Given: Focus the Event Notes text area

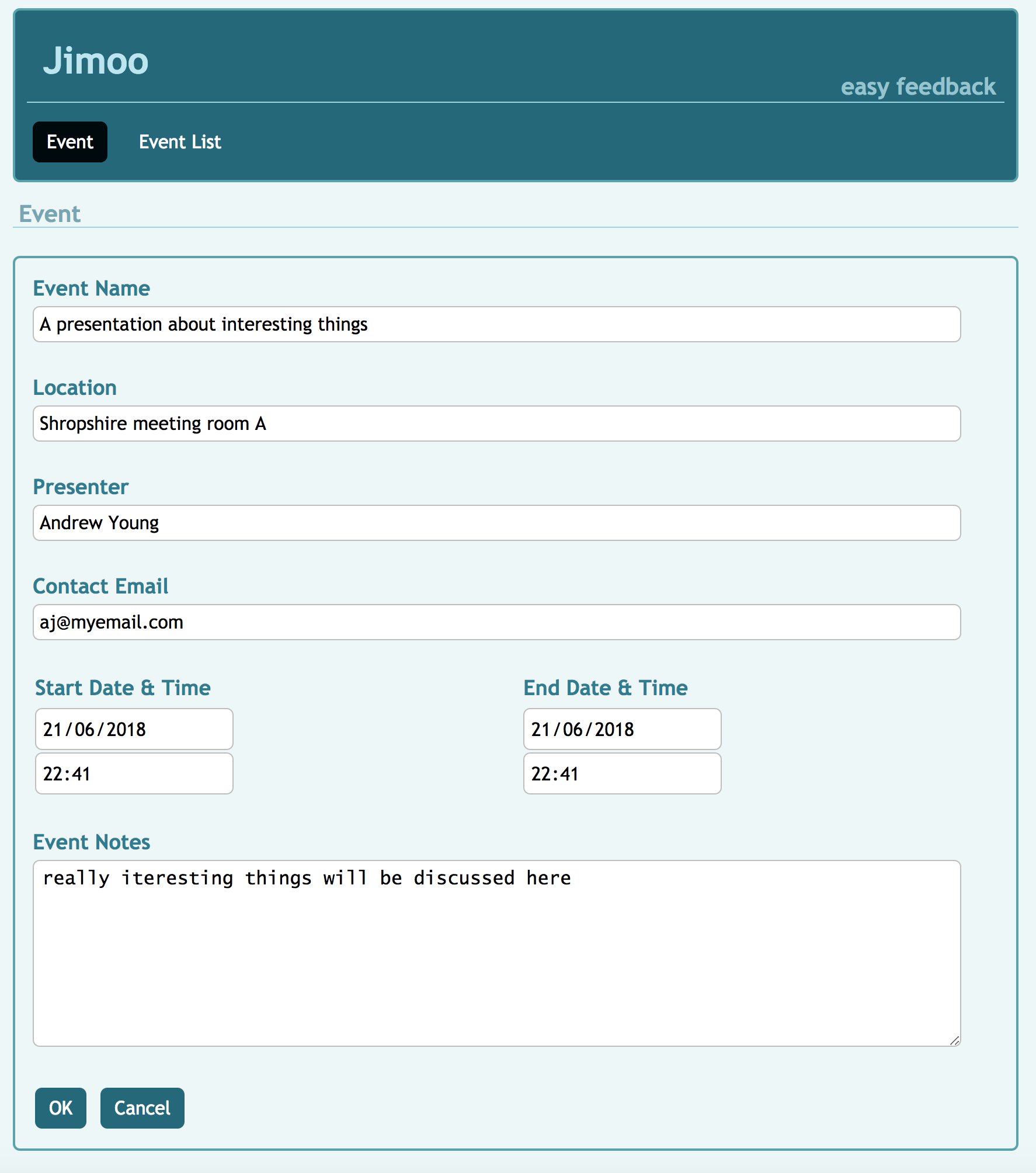Looking at the screenshot, I should coord(496,952).
